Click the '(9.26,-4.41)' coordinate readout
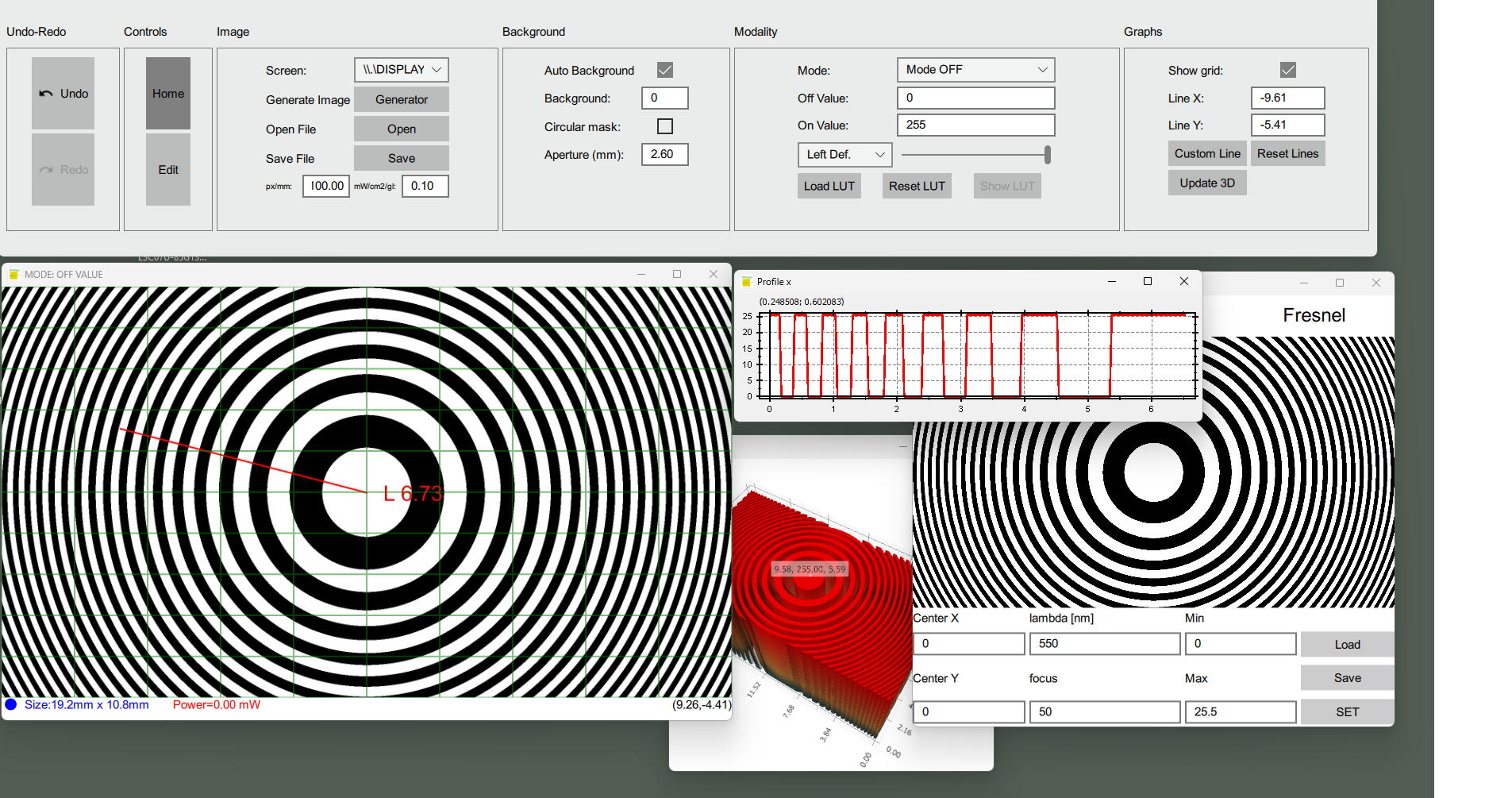This screenshot has width=1512, height=798. click(701, 704)
